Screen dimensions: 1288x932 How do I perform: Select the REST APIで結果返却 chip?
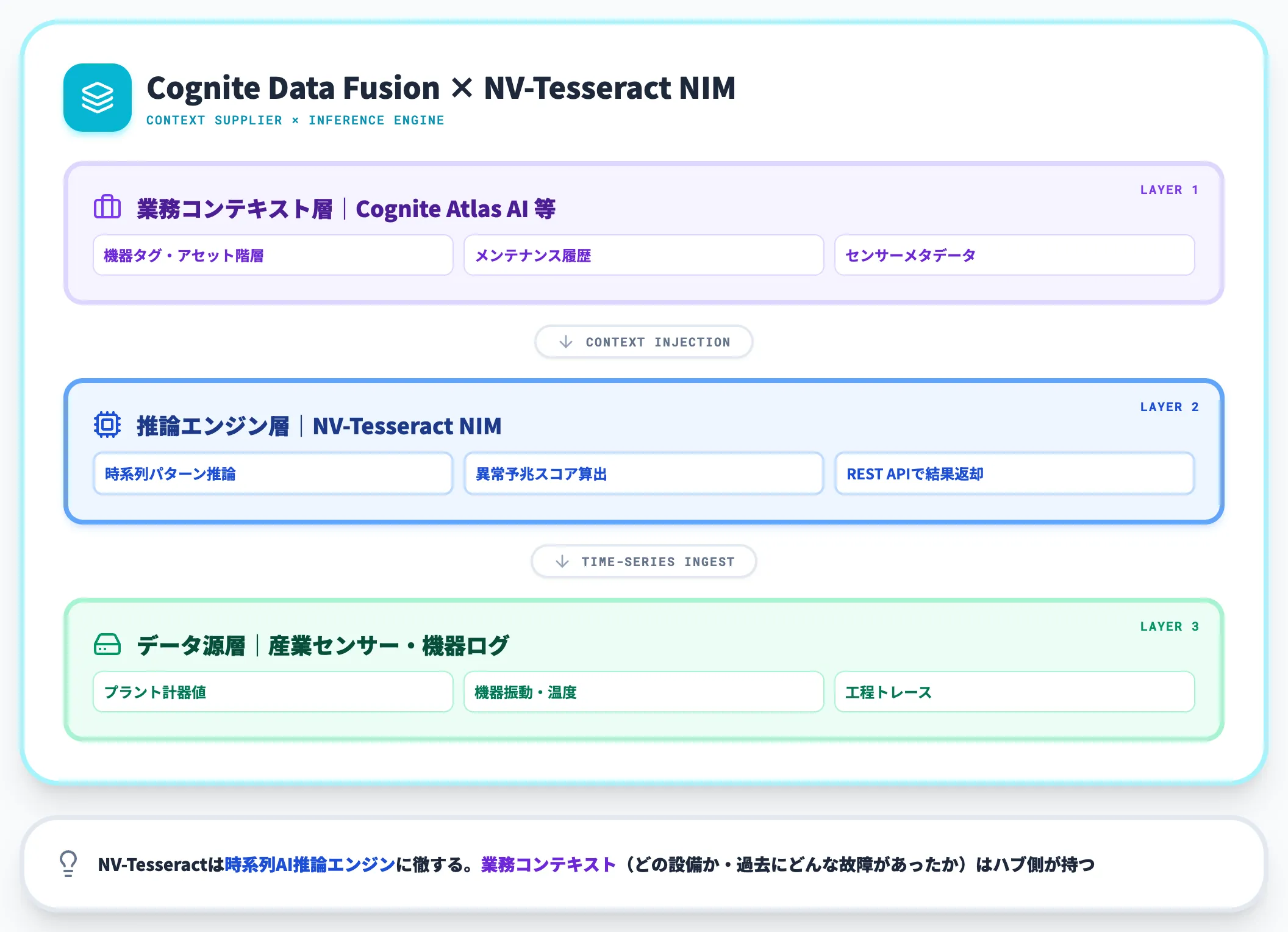click(x=1015, y=473)
